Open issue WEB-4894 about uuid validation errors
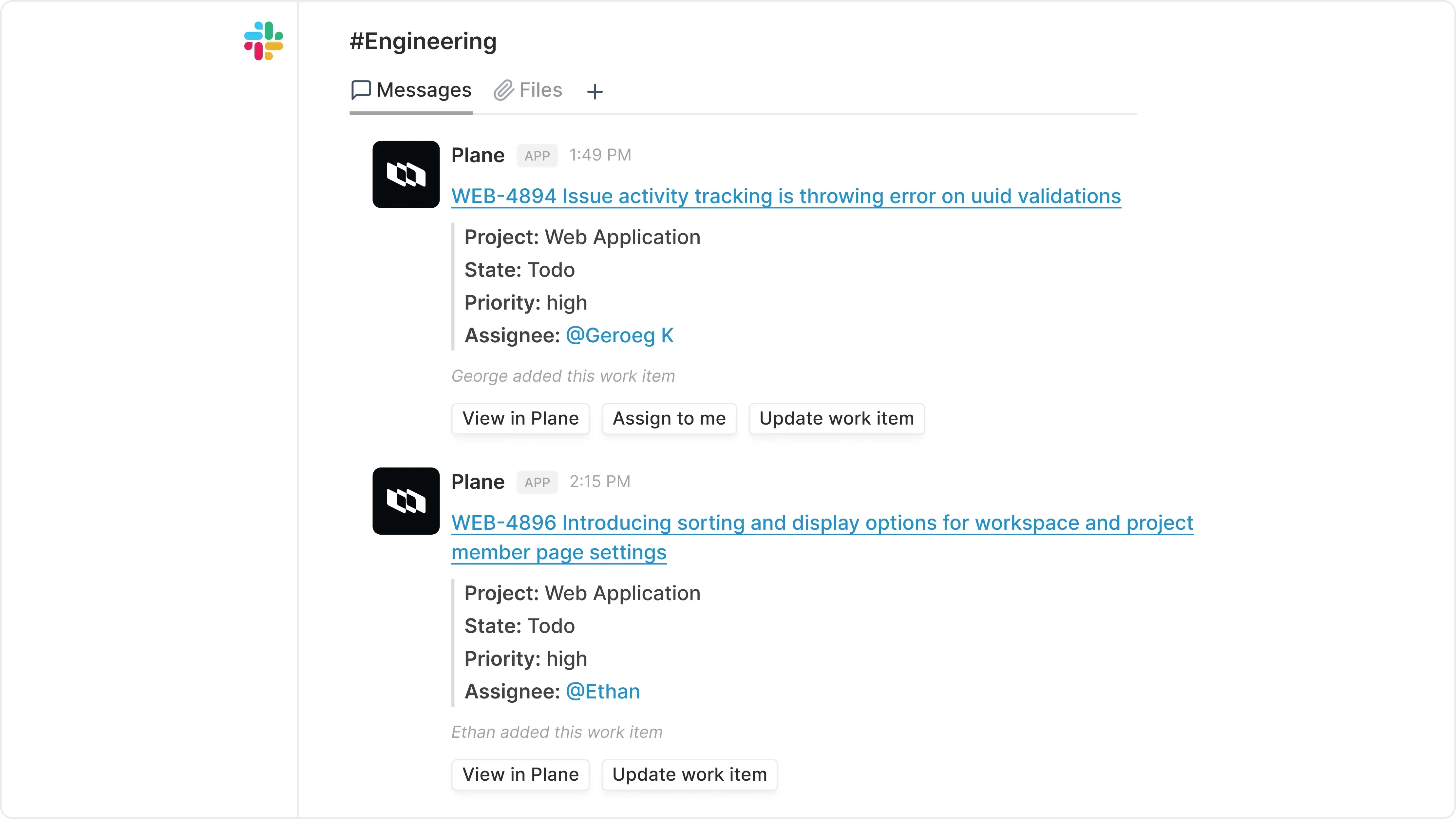The image size is (1456, 819). click(x=786, y=196)
